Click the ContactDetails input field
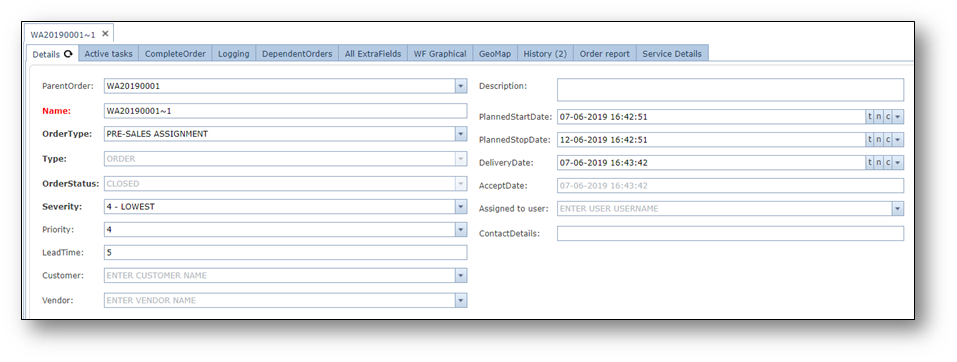This screenshot has height=362, width=957. click(730, 233)
